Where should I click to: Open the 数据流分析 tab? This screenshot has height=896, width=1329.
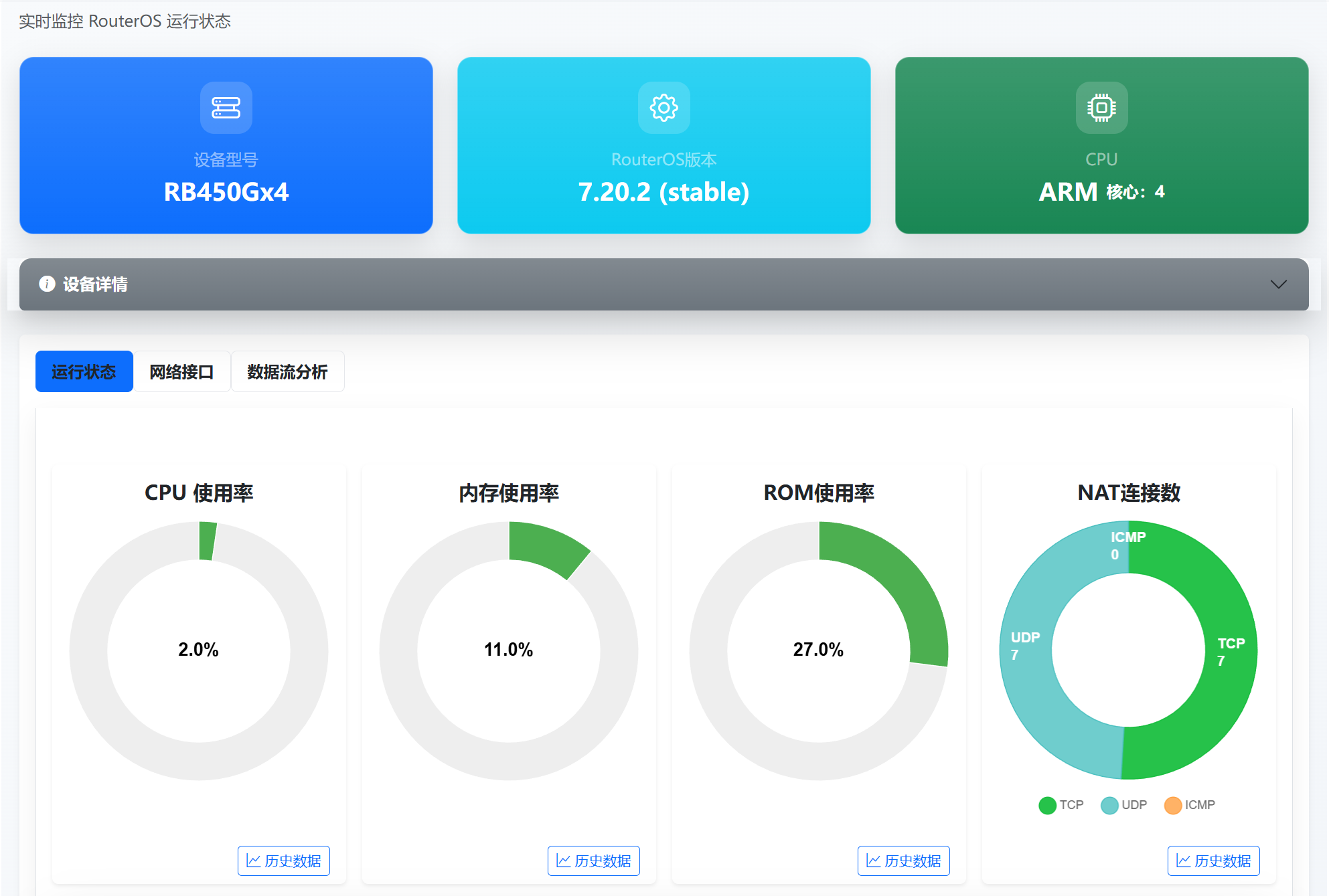[287, 371]
